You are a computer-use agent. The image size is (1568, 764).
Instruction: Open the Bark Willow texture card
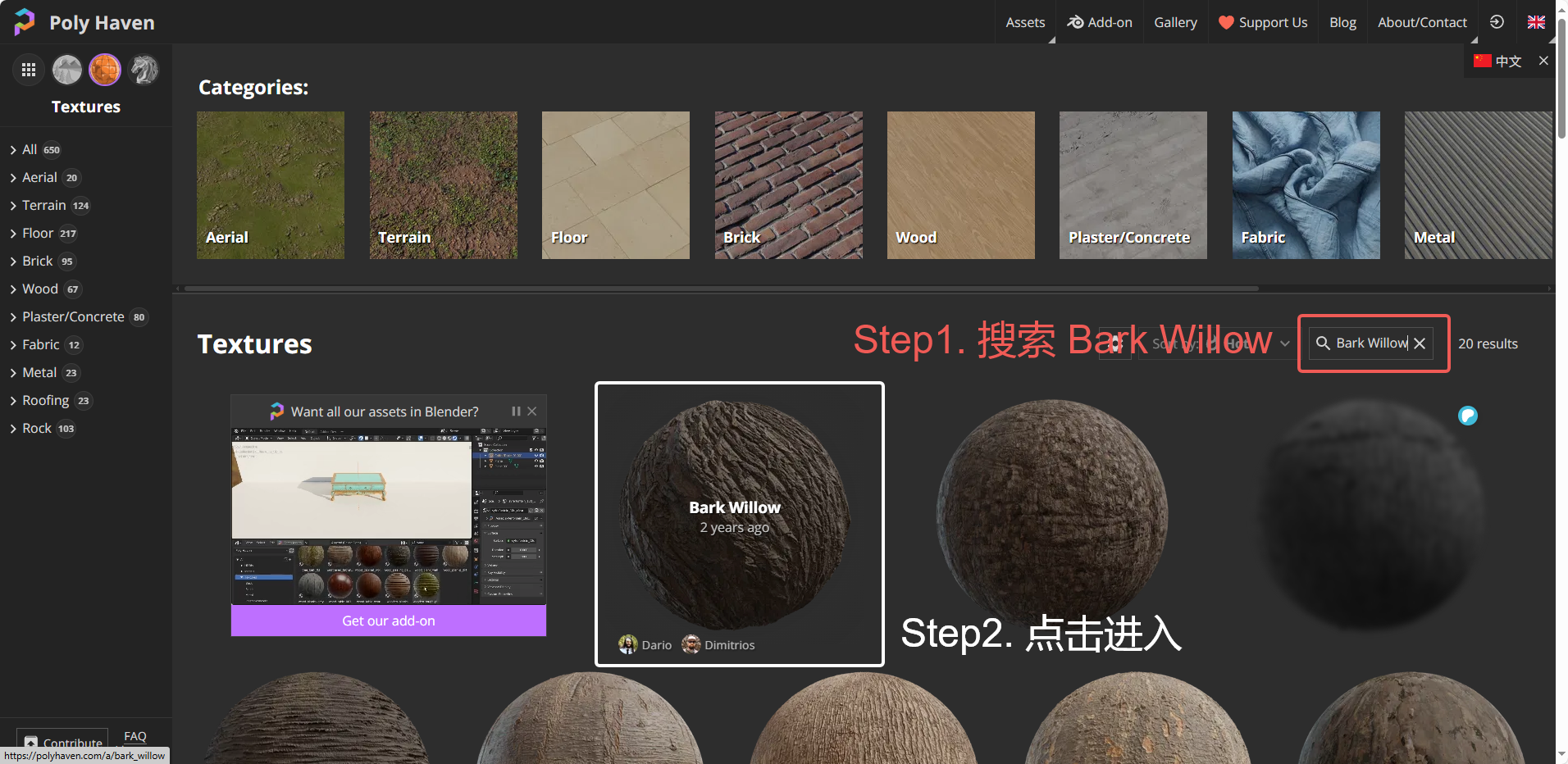(x=739, y=524)
